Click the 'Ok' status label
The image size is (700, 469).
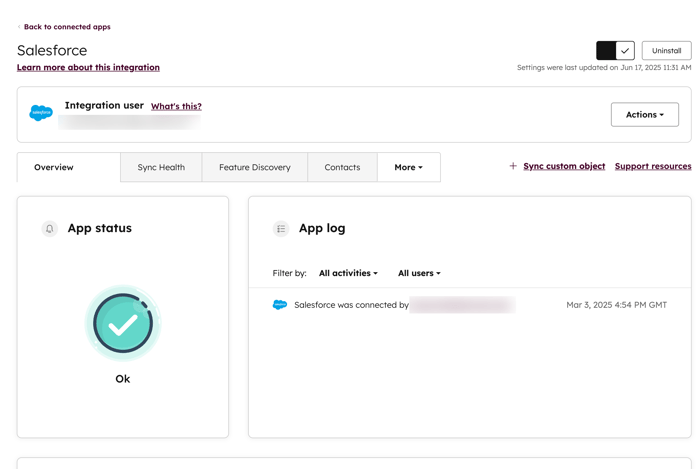(x=123, y=379)
